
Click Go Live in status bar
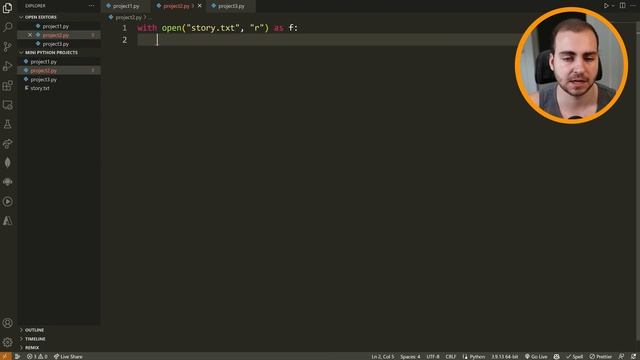coord(536,356)
